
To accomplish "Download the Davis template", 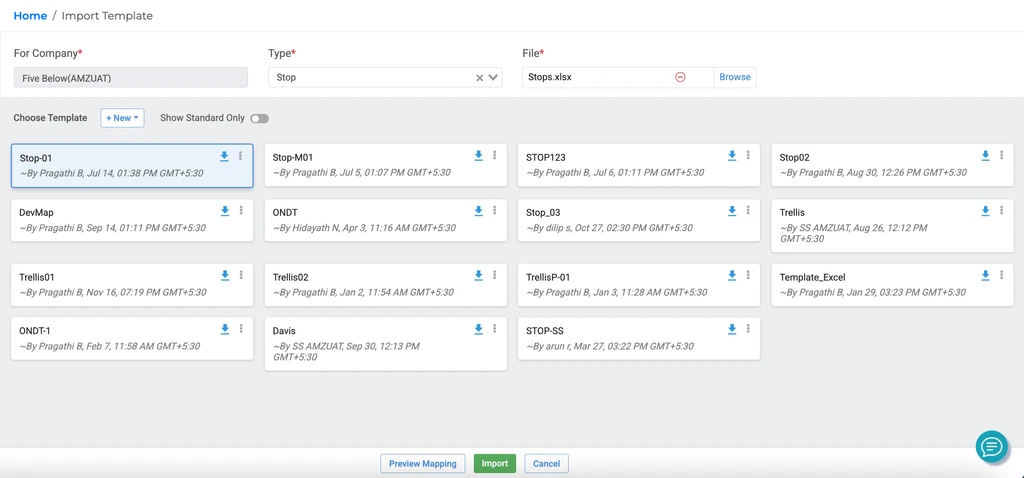I will 478,329.
